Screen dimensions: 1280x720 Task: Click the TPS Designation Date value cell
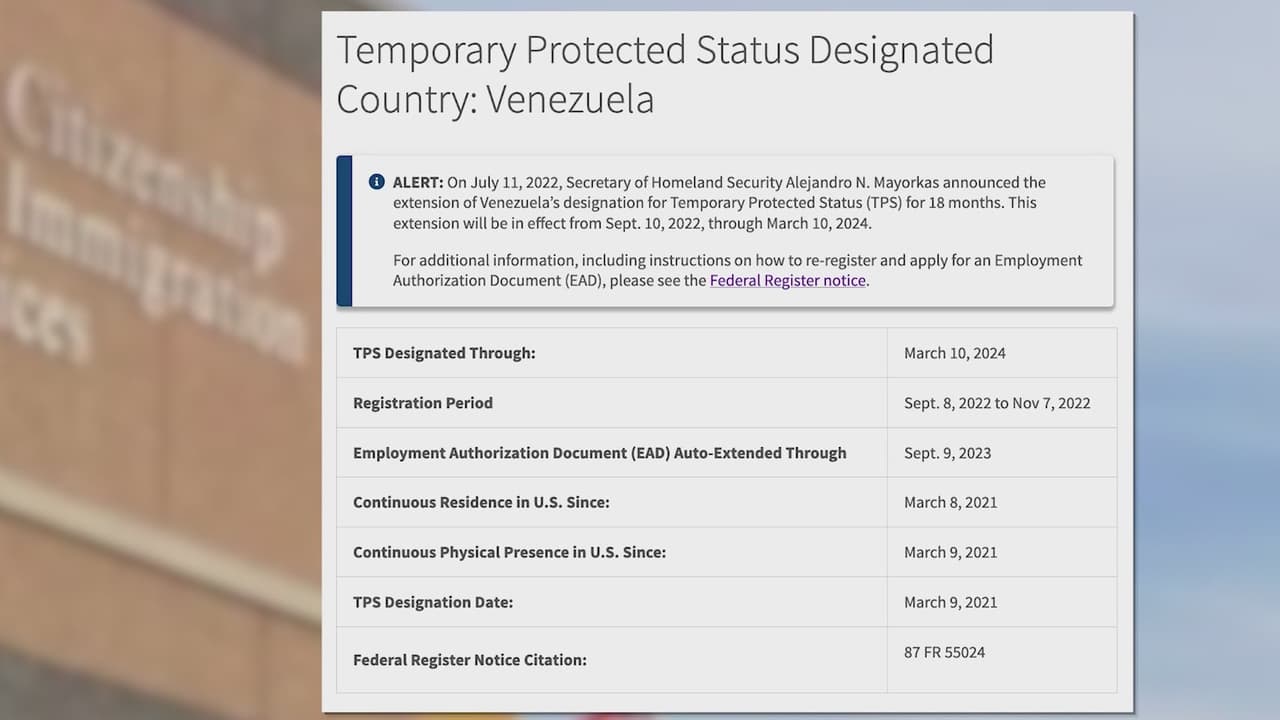pos(950,602)
